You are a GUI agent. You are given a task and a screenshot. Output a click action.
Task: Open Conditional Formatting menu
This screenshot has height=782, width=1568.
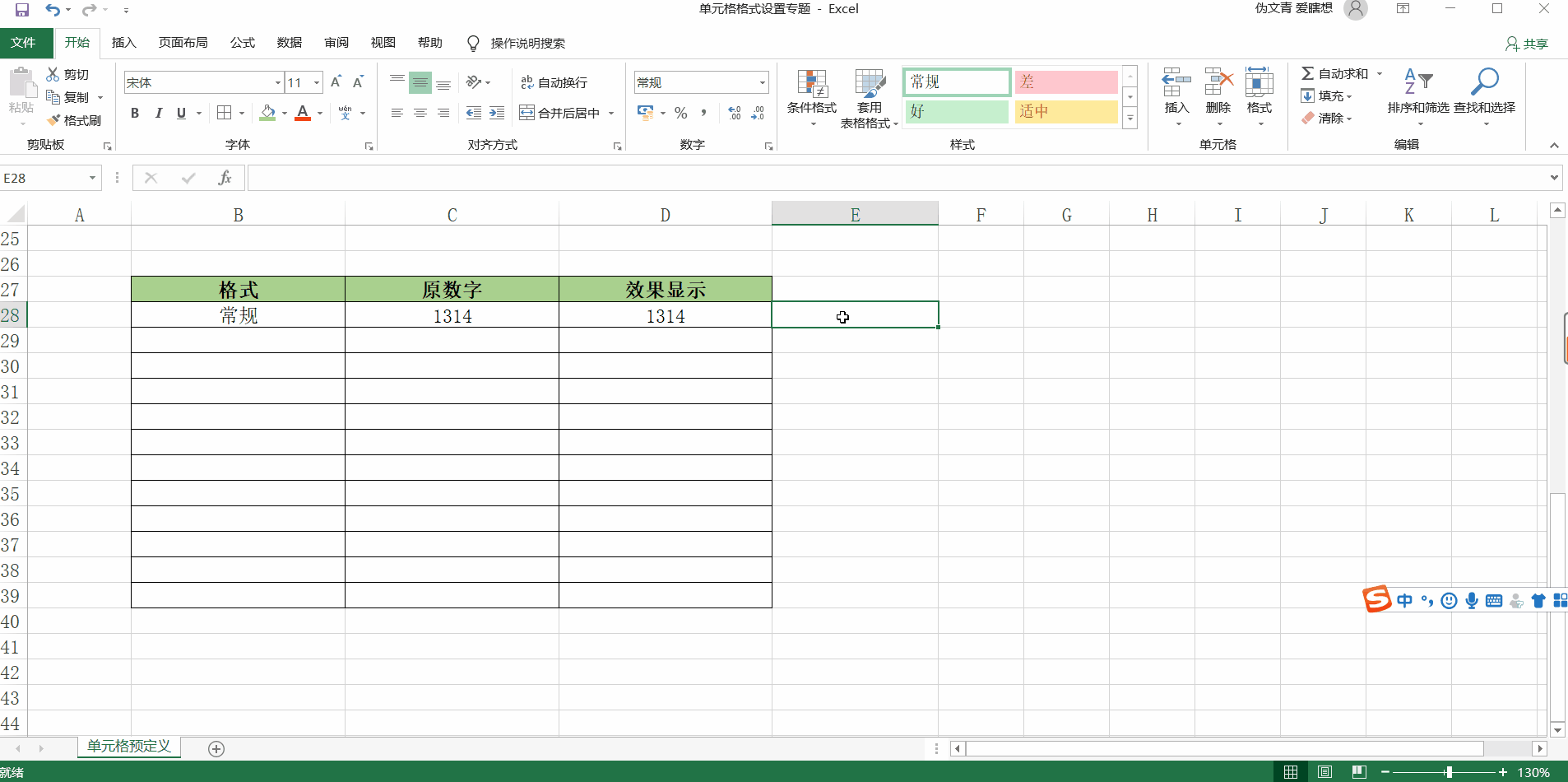(812, 98)
